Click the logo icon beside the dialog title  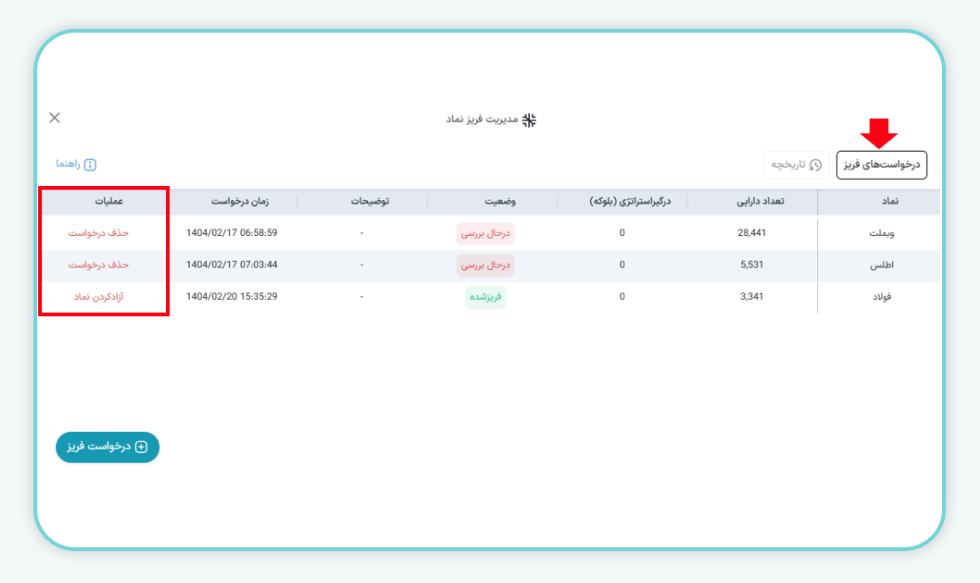[x=529, y=120]
